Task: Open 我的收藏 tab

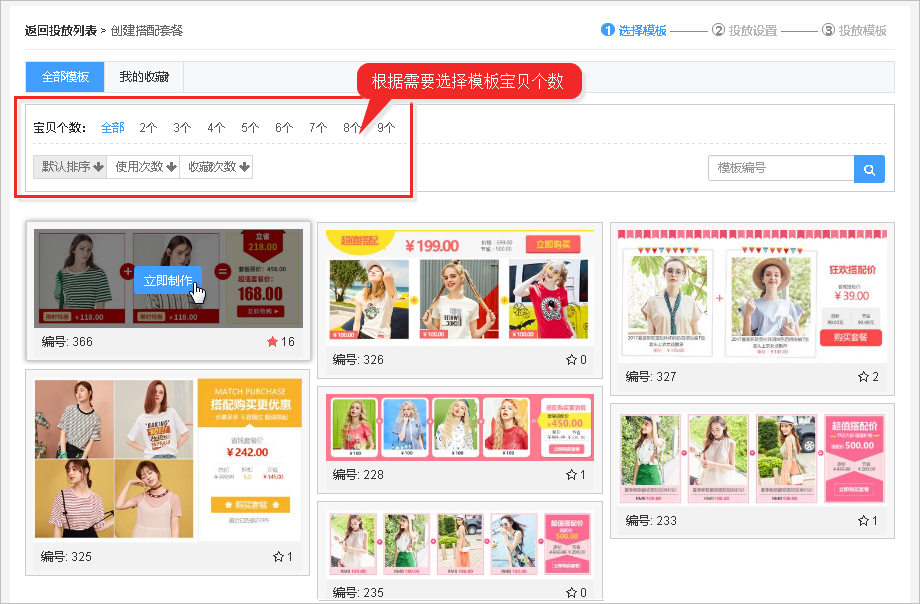Action: tap(144, 77)
